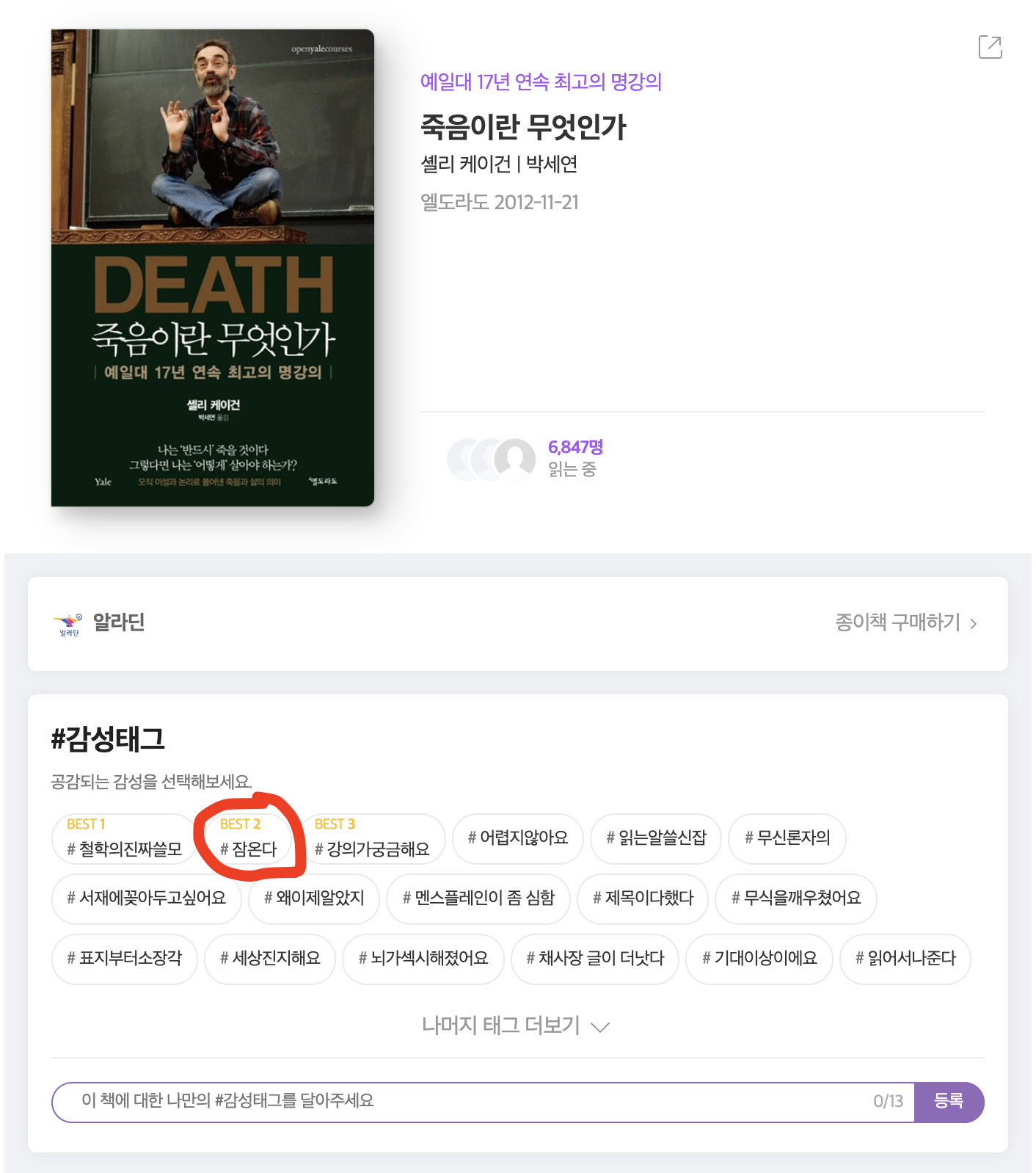Click the Aladin bookstore logo icon

point(68,624)
